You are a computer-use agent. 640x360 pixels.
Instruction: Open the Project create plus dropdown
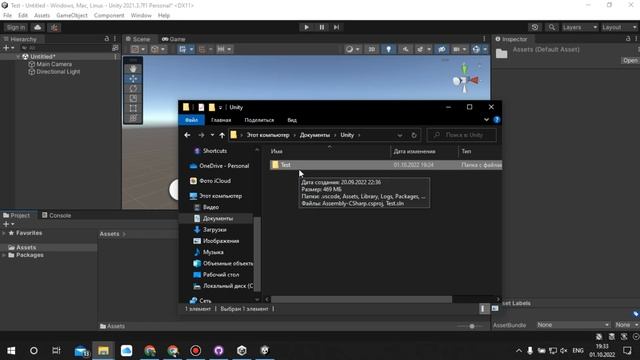[9, 224]
